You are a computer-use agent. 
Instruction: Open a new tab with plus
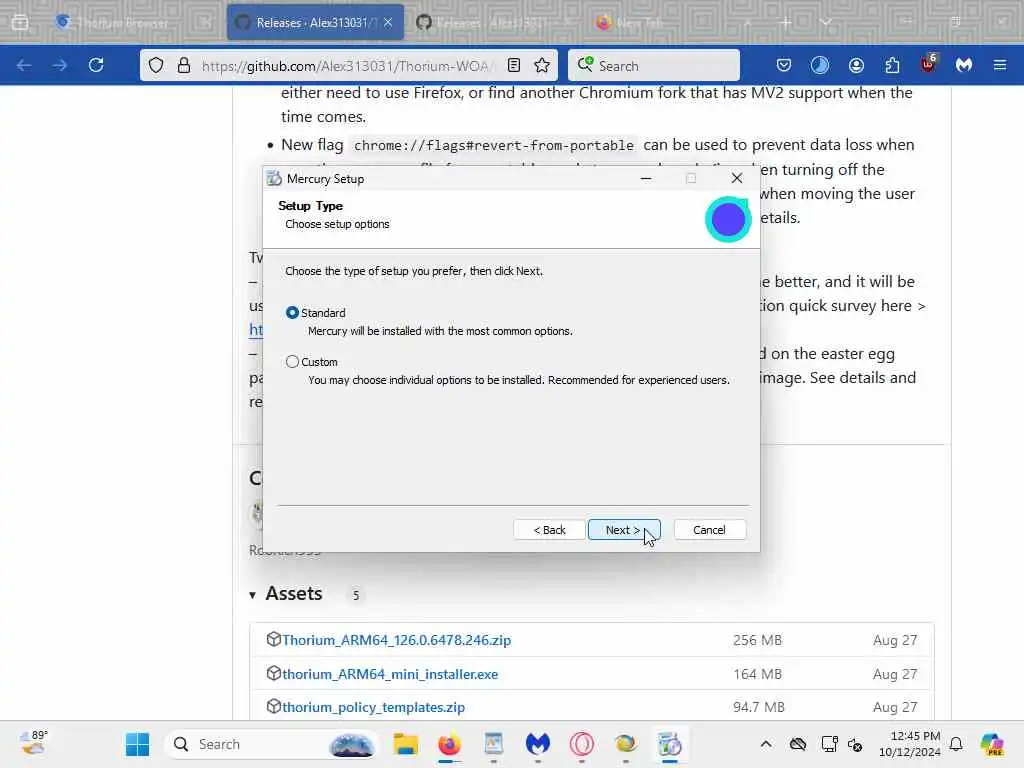point(785,22)
